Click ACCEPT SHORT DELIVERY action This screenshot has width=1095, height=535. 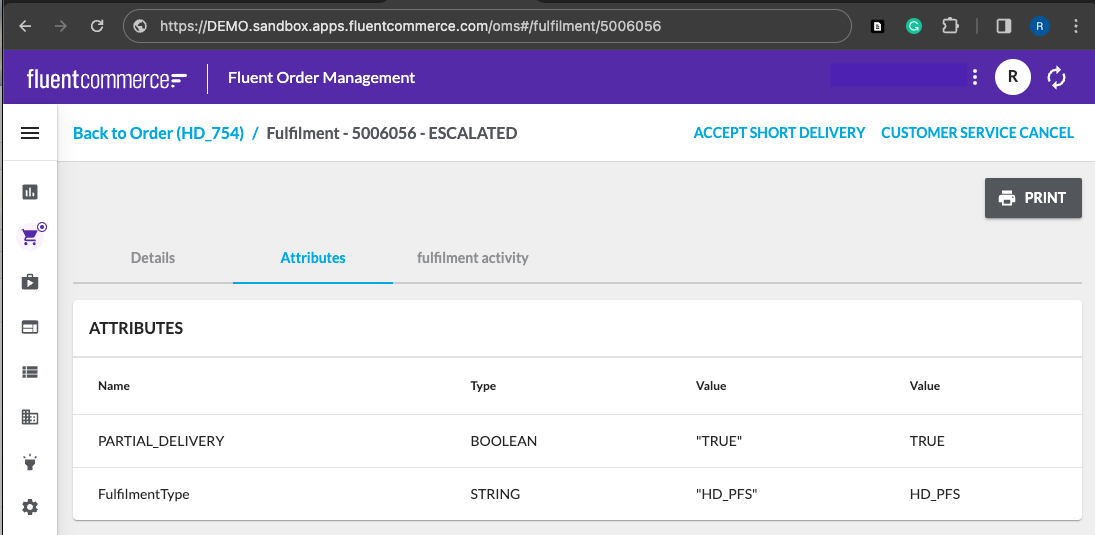pos(779,133)
